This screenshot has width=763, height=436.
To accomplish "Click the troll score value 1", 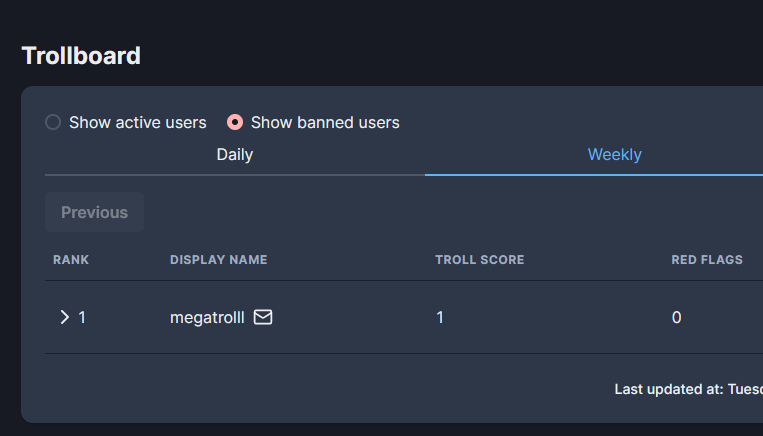I will (440, 318).
